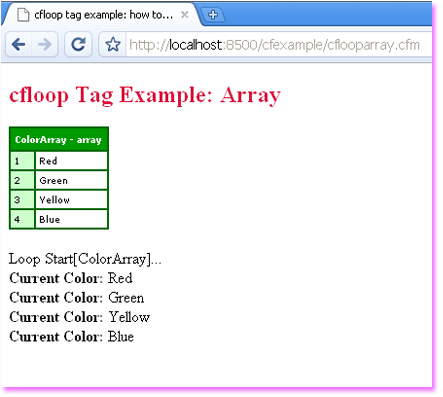Click index cell 4 in the array table
Screen dimensions: 443x397
pyautogui.click(x=22, y=219)
